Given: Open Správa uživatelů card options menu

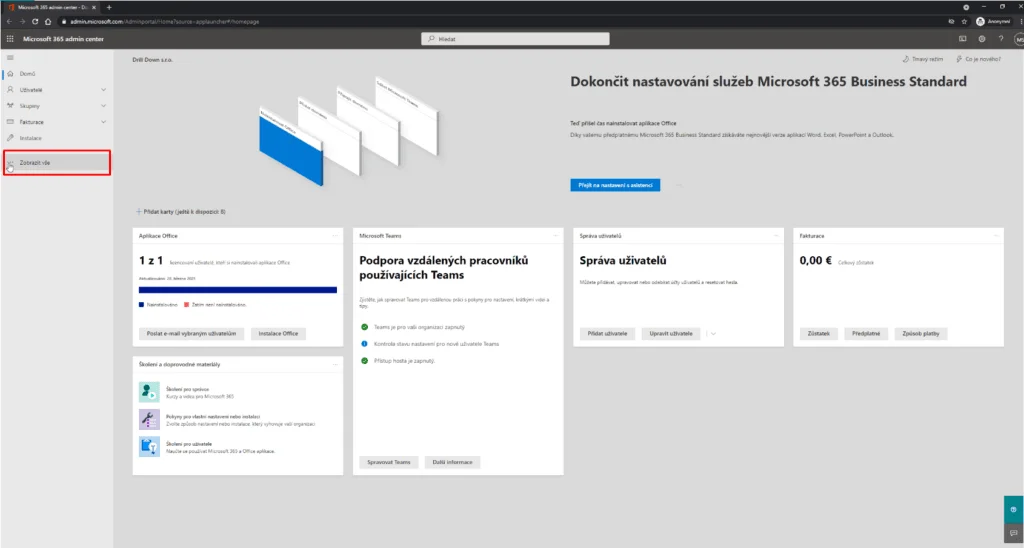Looking at the screenshot, I should [776, 236].
